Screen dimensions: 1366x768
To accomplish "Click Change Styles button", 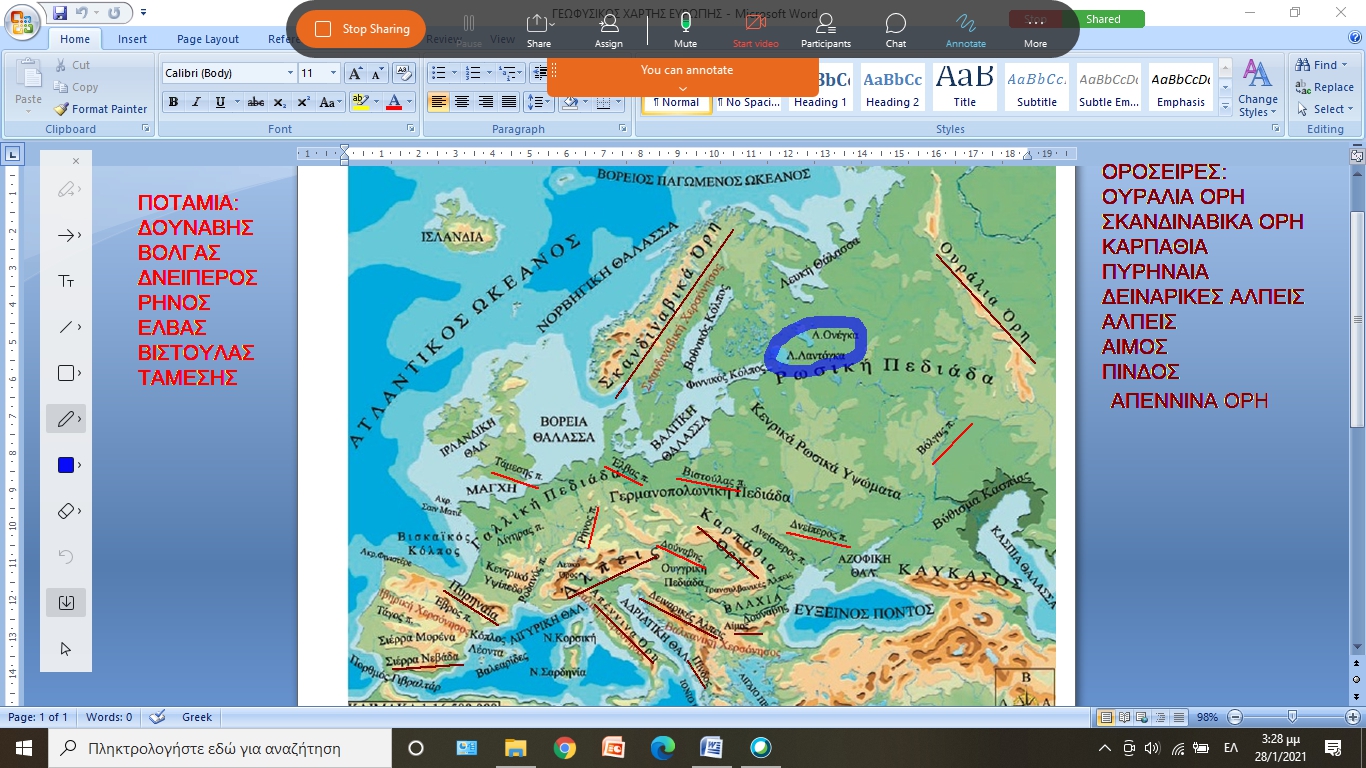I will point(1257,88).
